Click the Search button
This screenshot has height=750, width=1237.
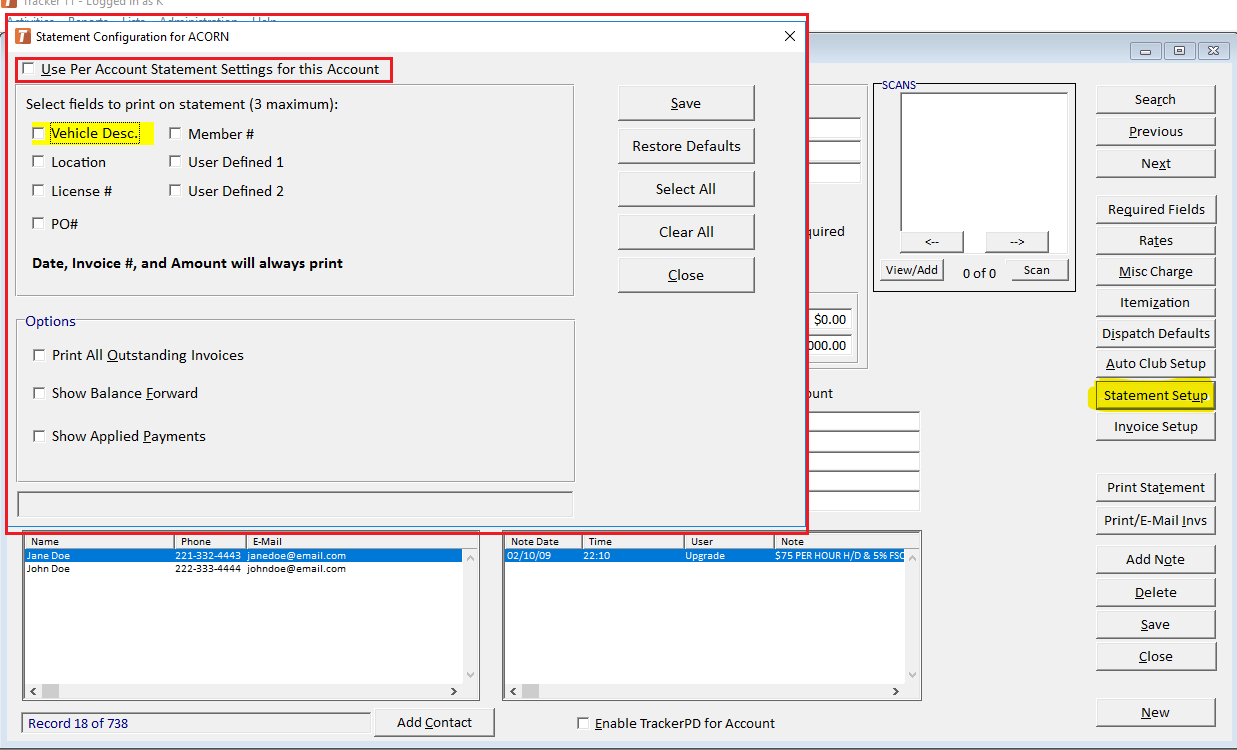tap(1155, 99)
